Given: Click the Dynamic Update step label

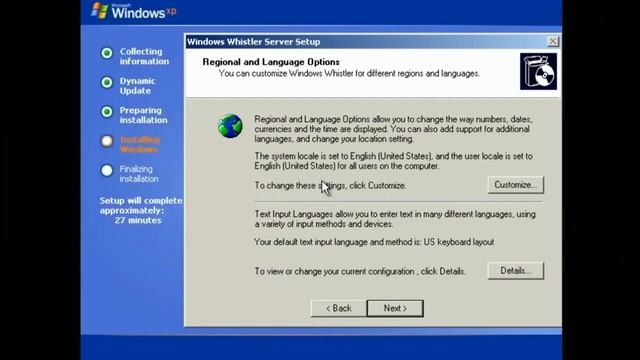Looking at the screenshot, I should tap(138, 86).
